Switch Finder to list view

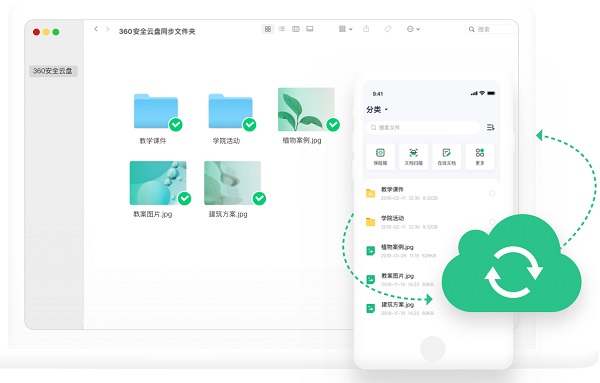[x=282, y=29]
